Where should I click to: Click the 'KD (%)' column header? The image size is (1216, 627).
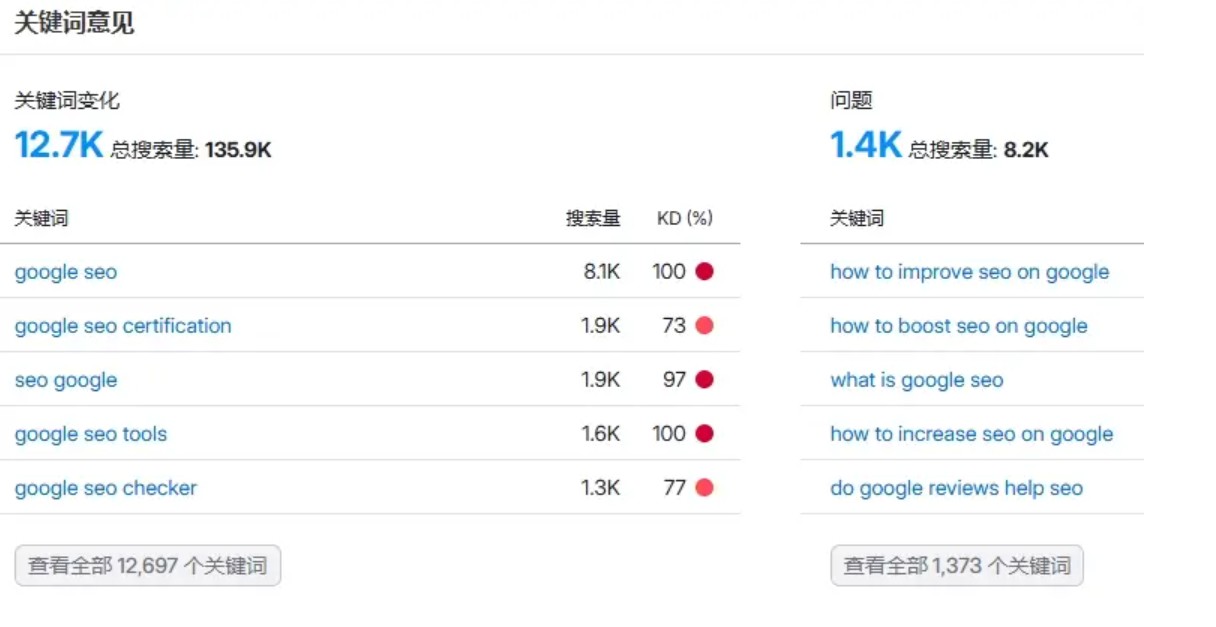pos(685,218)
